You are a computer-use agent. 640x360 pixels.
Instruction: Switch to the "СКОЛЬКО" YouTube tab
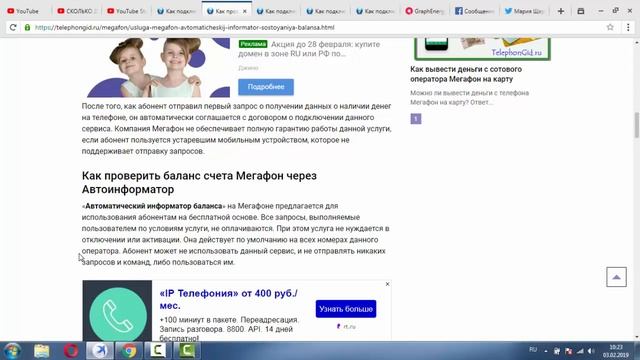point(77,11)
